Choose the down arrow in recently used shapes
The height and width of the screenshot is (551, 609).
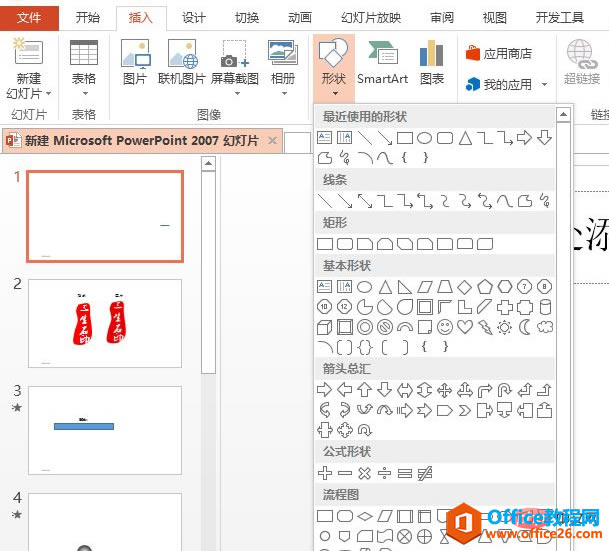(x=545, y=138)
